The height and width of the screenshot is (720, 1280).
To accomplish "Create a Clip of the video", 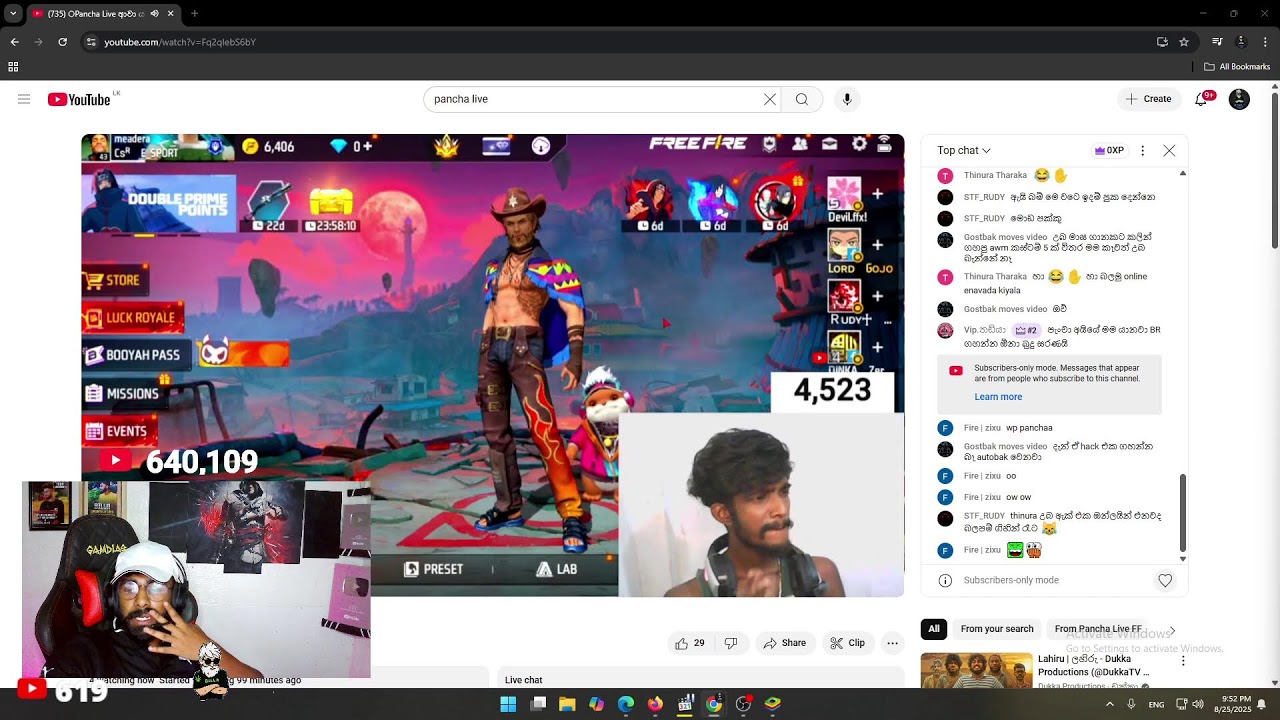I will [x=848, y=643].
